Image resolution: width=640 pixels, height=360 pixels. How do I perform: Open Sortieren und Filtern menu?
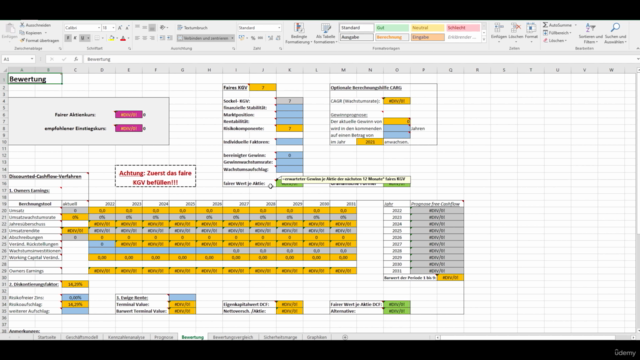[x=590, y=33]
